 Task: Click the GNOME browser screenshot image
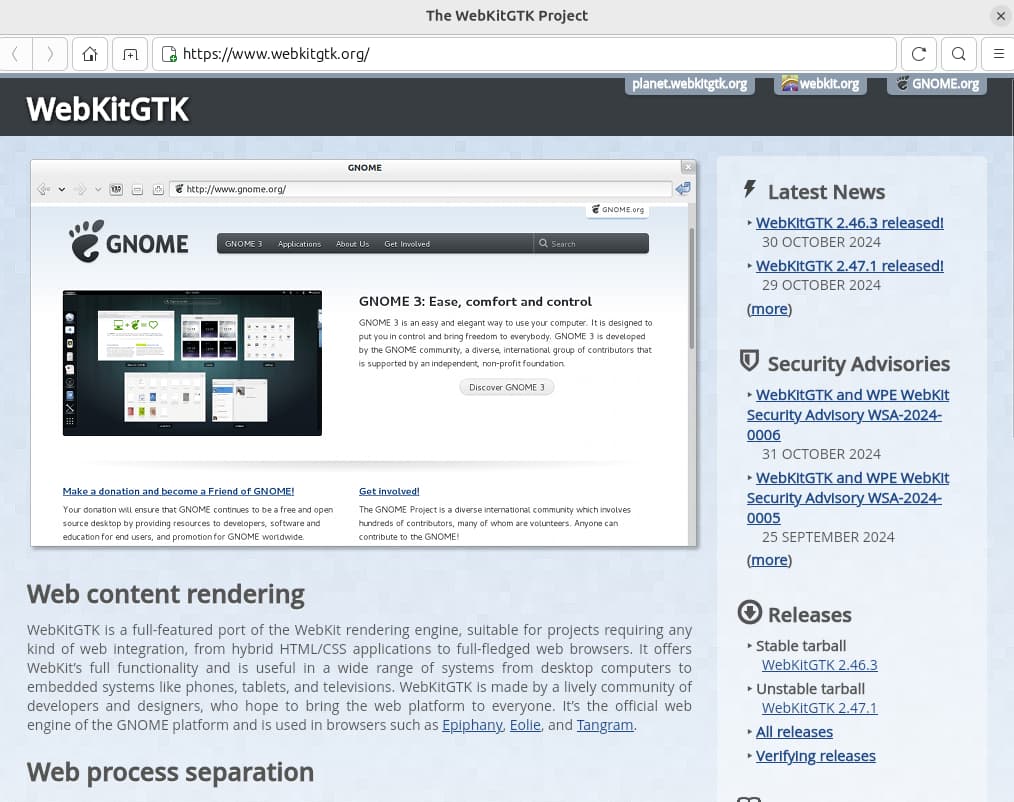[363, 353]
